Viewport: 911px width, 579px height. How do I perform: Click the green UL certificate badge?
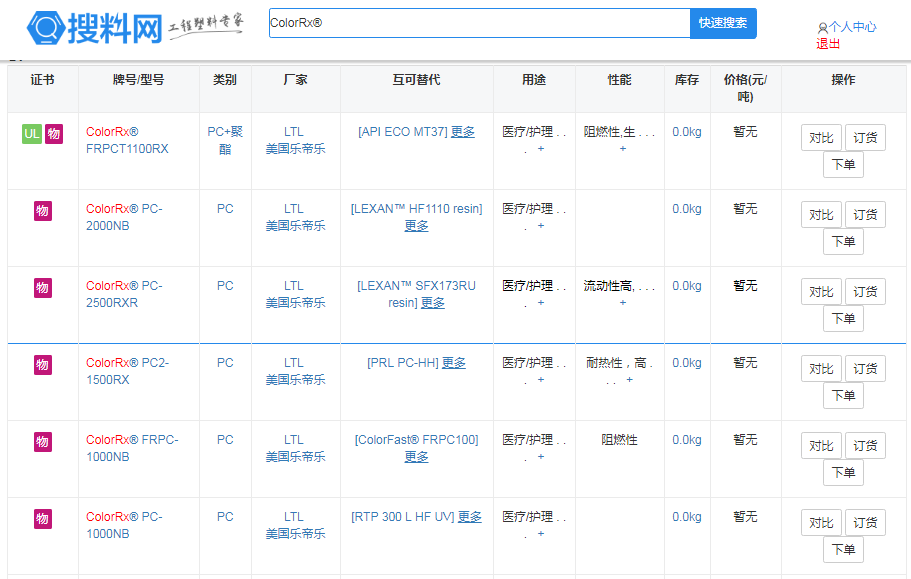click(32, 134)
